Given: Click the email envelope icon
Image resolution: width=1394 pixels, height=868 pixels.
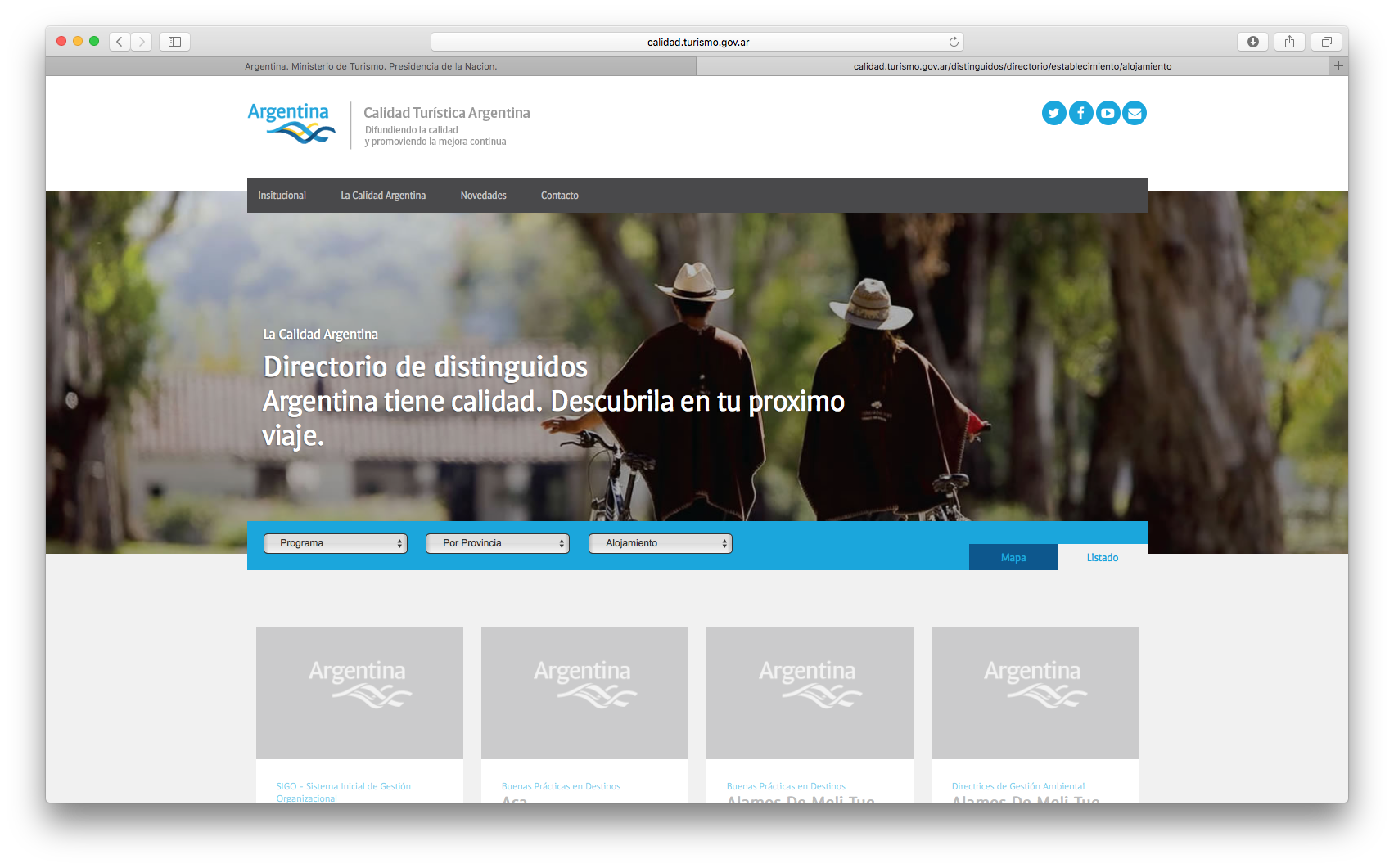Looking at the screenshot, I should click(1135, 113).
